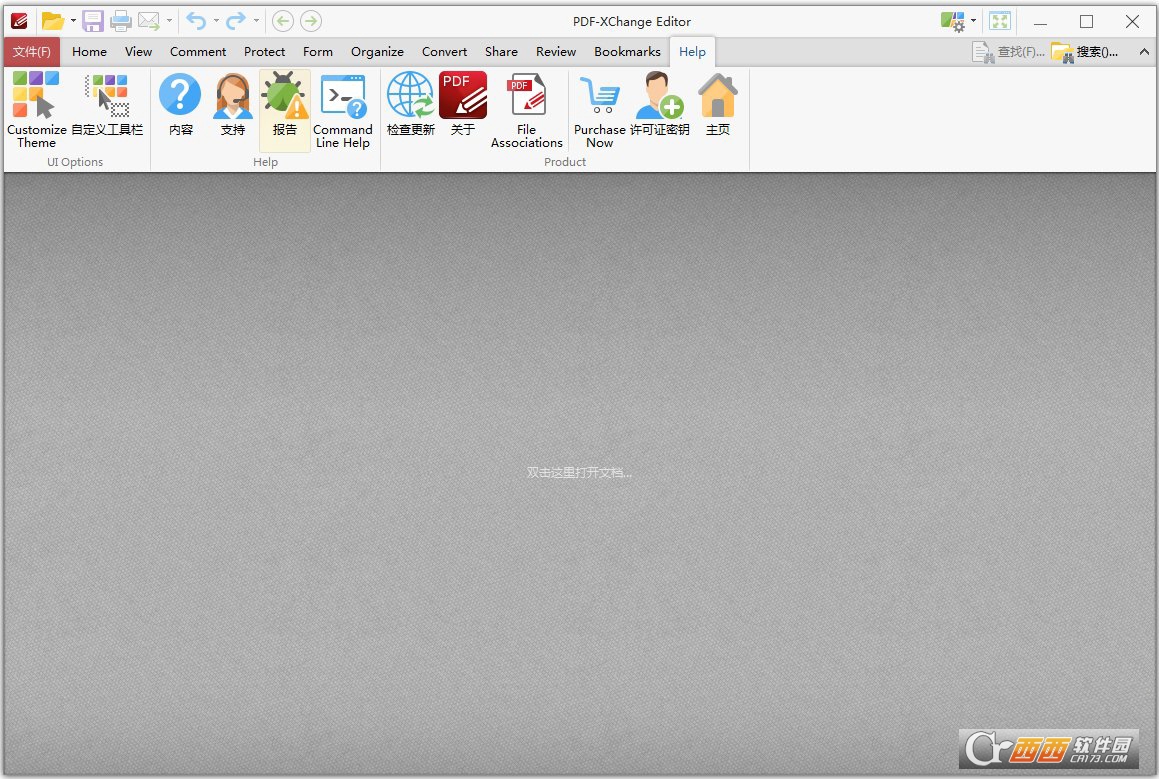Screen dimensions: 1159x779
Task: Click the UI options icon in title bar
Action: coord(953,21)
